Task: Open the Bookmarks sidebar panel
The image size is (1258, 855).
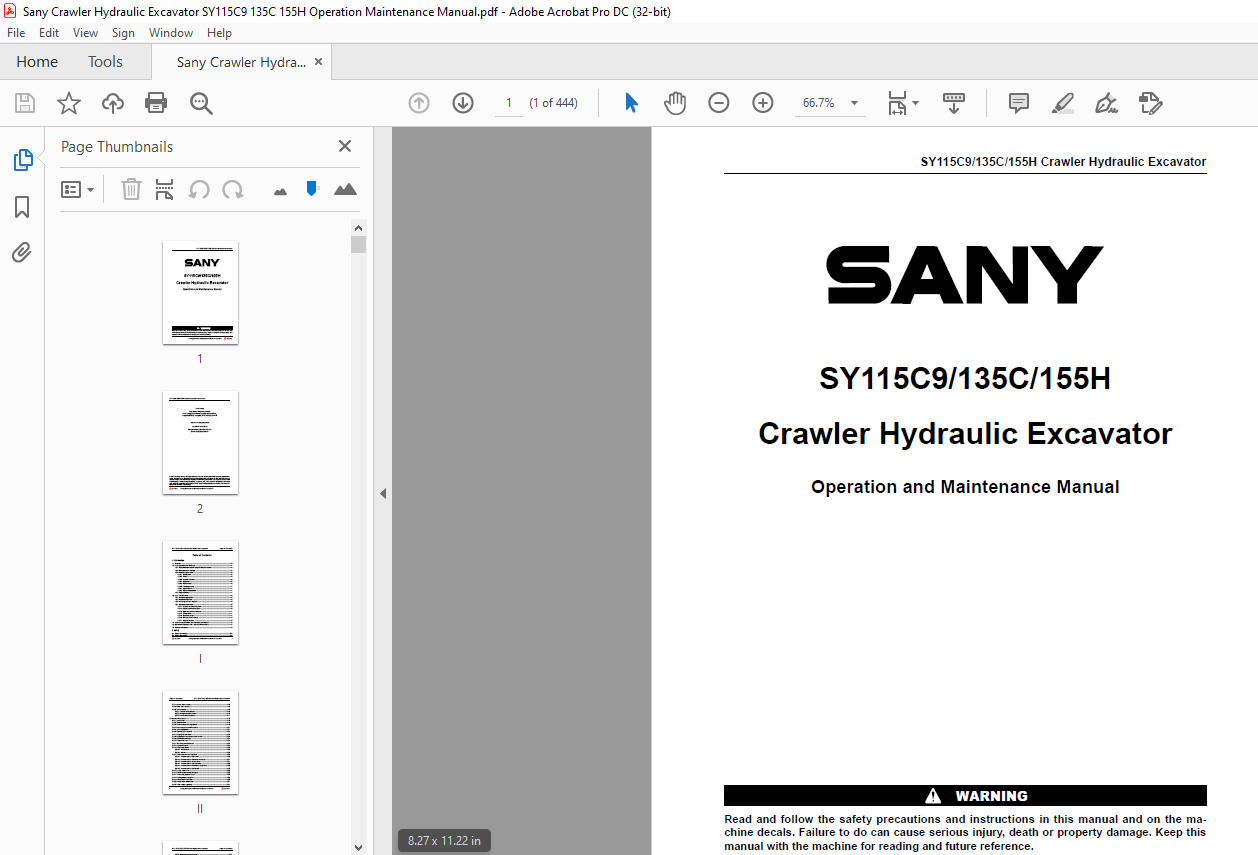Action: pyautogui.click(x=22, y=207)
